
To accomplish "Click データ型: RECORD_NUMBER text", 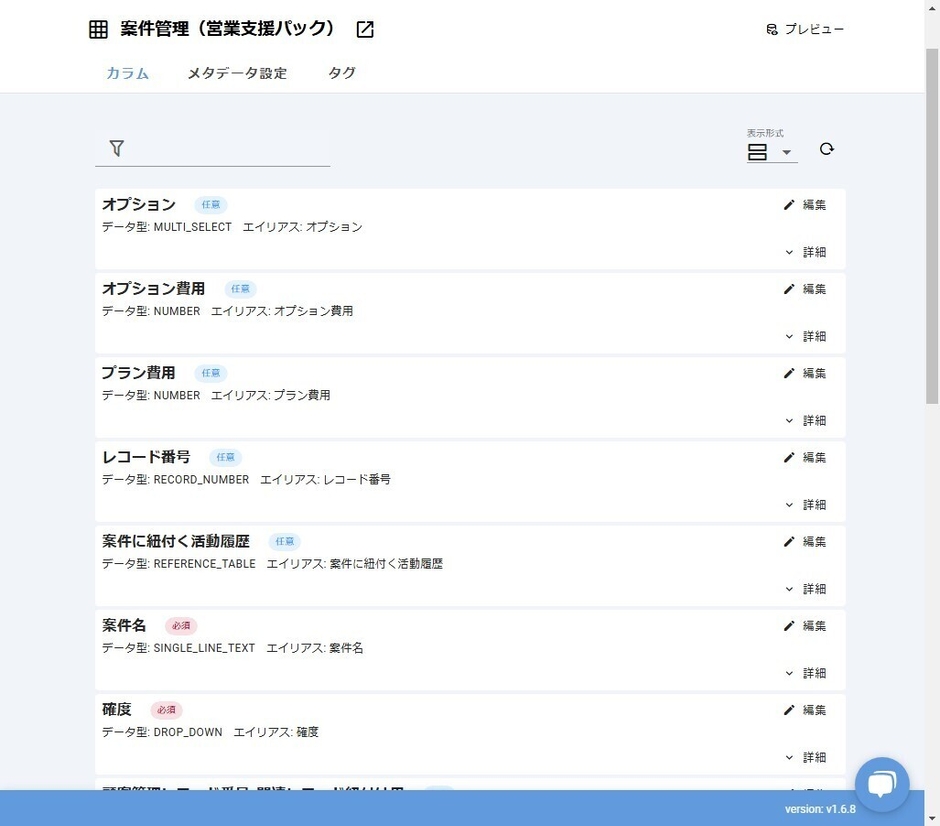I will coord(175,480).
